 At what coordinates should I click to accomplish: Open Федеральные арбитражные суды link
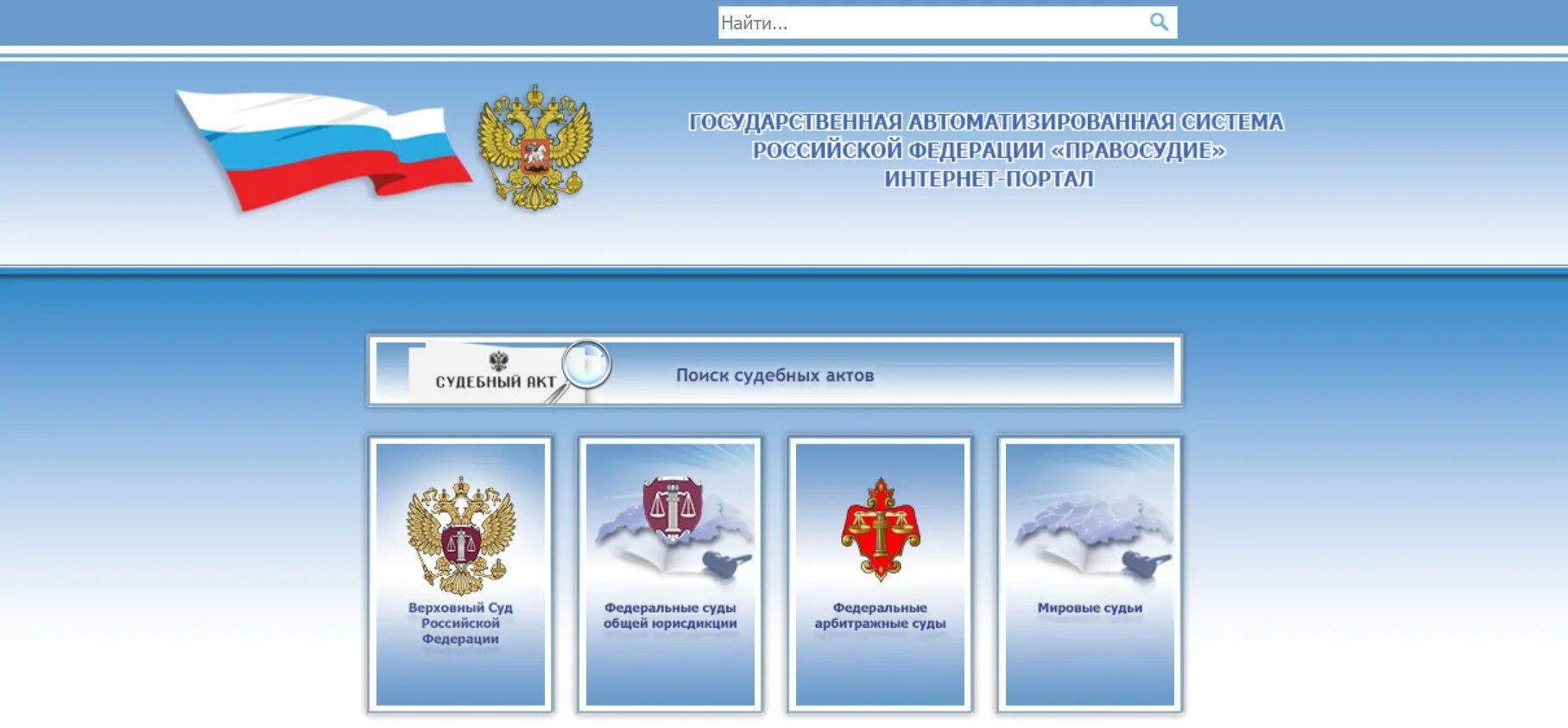(880, 616)
